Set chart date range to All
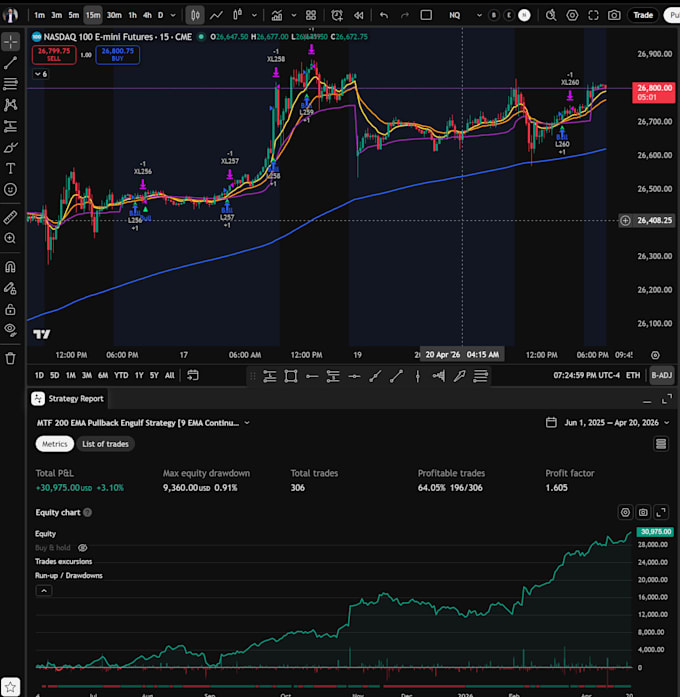Viewport: 680px width, 697px height. (170, 375)
